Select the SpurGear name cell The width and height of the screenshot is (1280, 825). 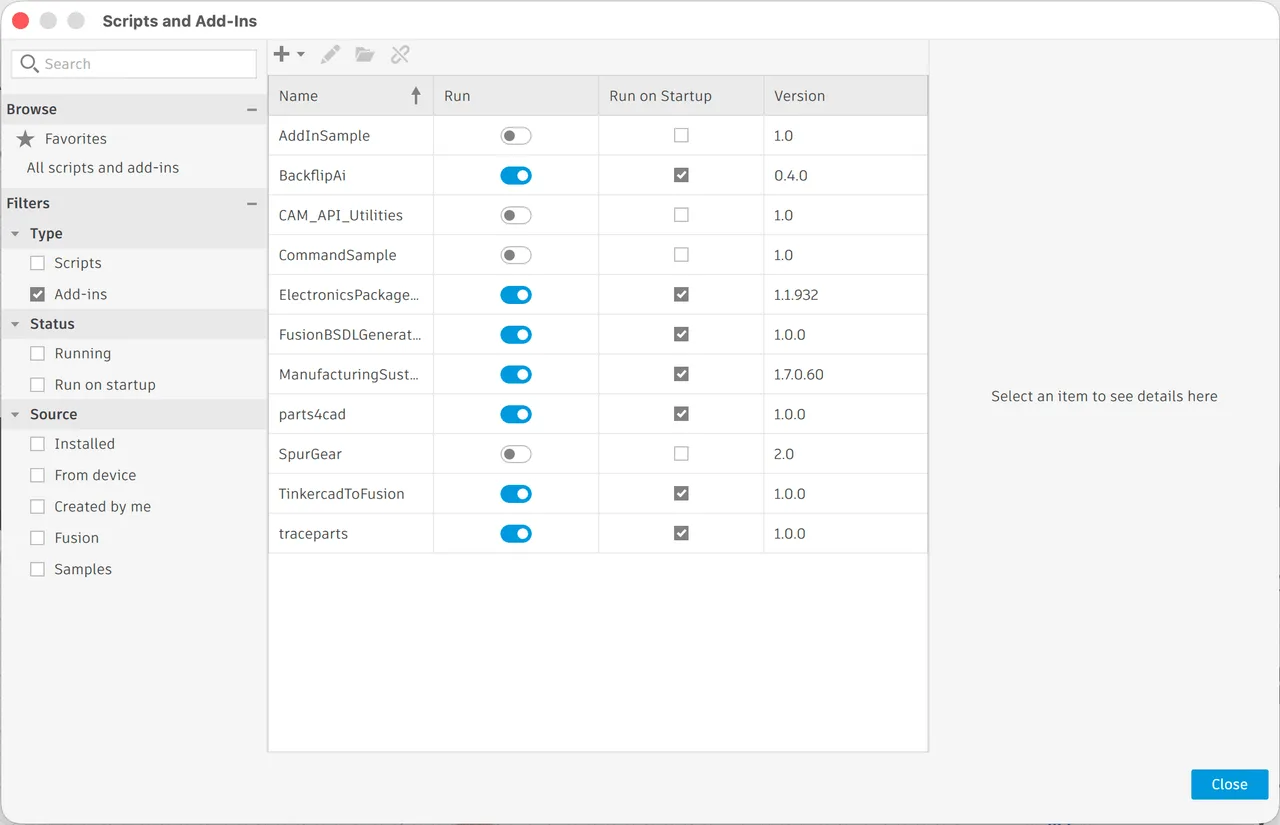pos(351,454)
